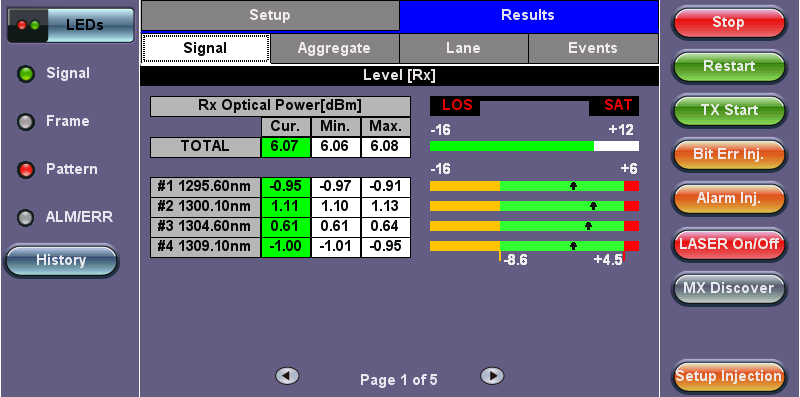
Task: Click the Signal LED indicator
Action: [x=25, y=75]
